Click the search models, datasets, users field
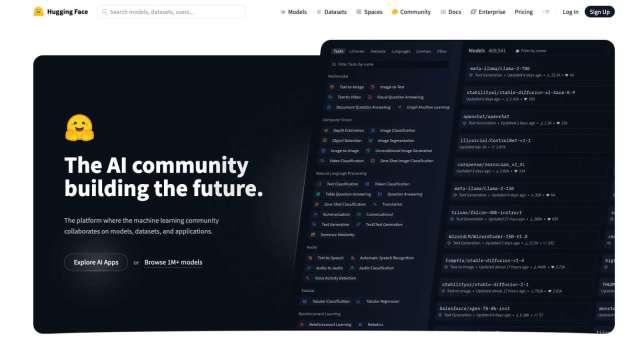Viewport: 640px width, 360px height. pos(171,12)
